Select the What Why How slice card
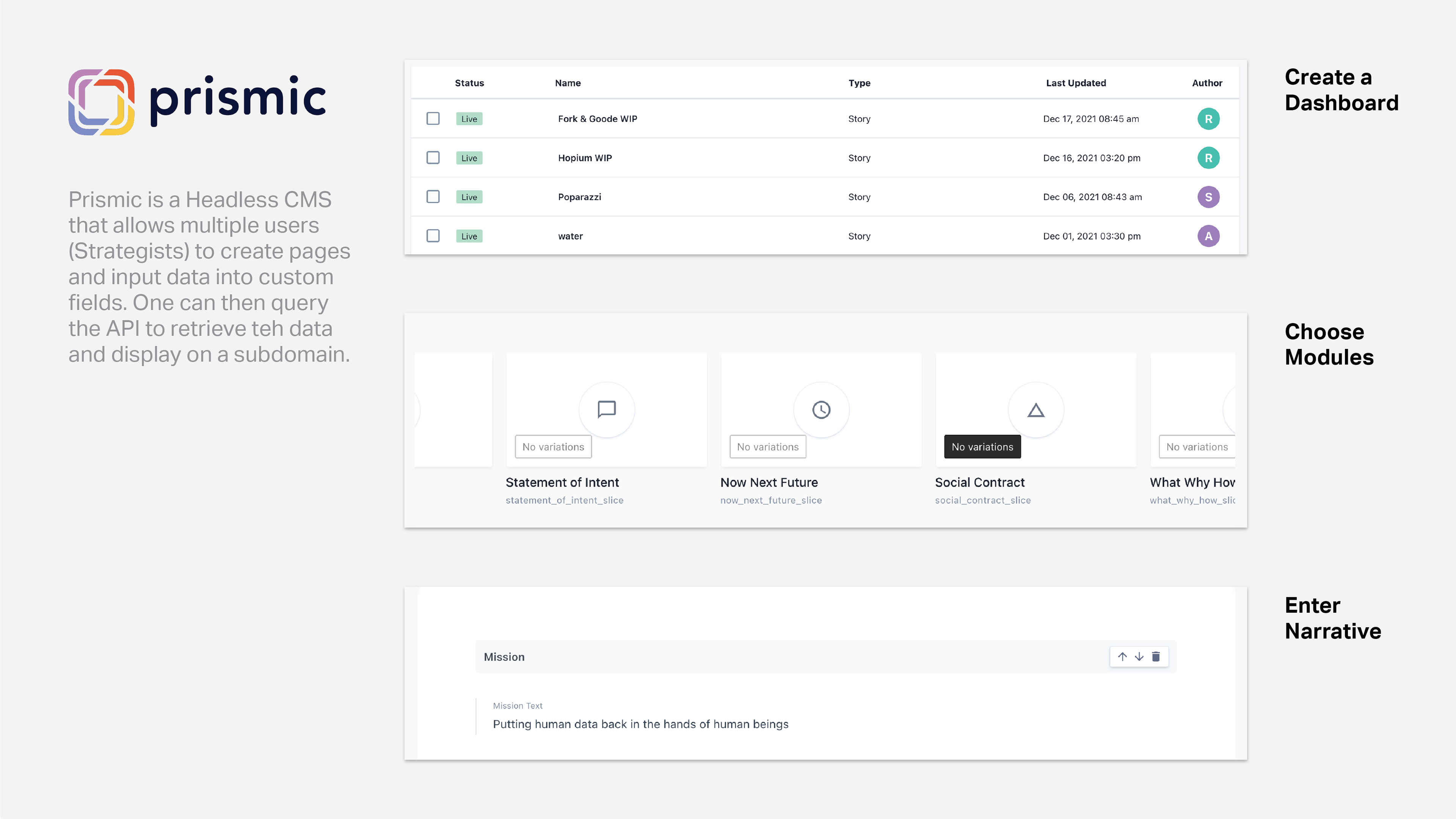 [1192, 410]
